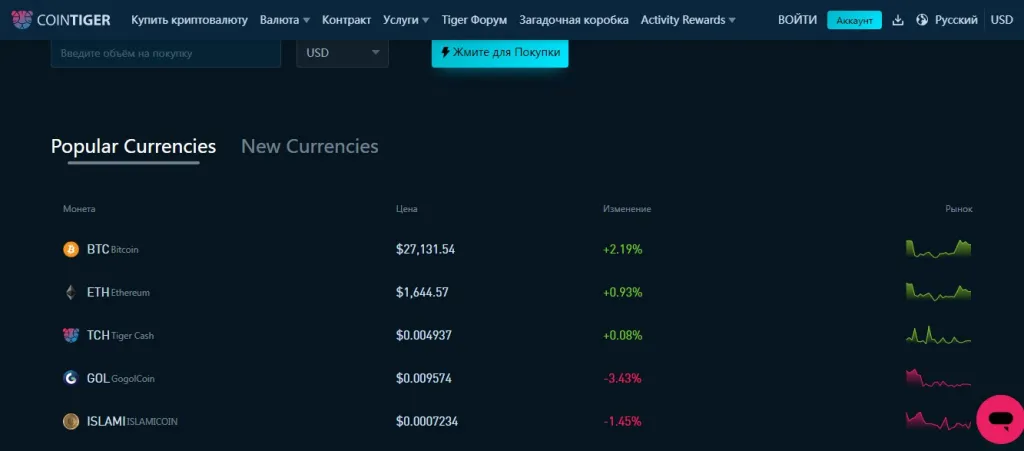
Task: Open Купить криптовалюту menu item
Action: click(x=189, y=20)
